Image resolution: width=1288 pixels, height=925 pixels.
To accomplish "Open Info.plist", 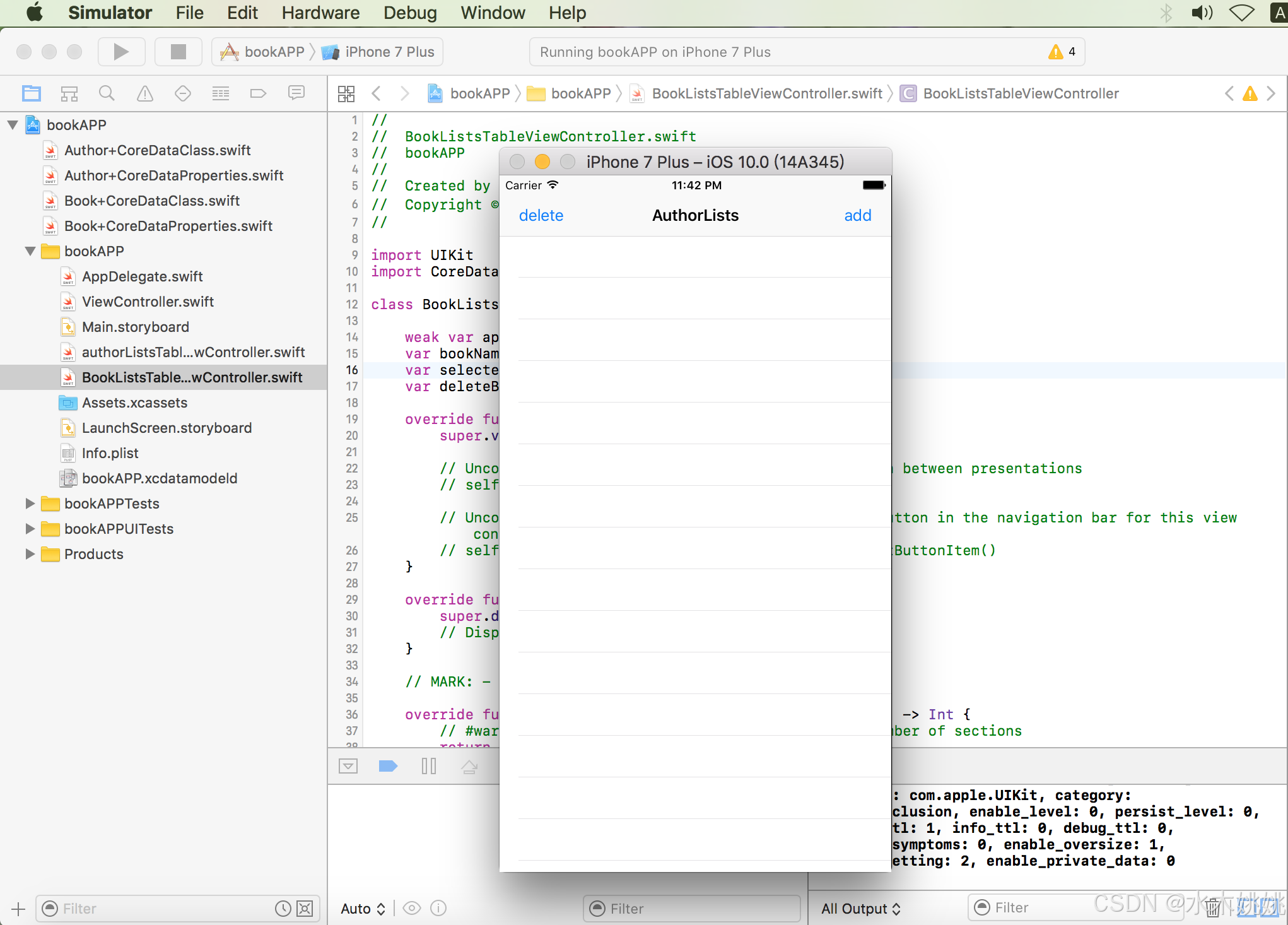I will pos(110,453).
